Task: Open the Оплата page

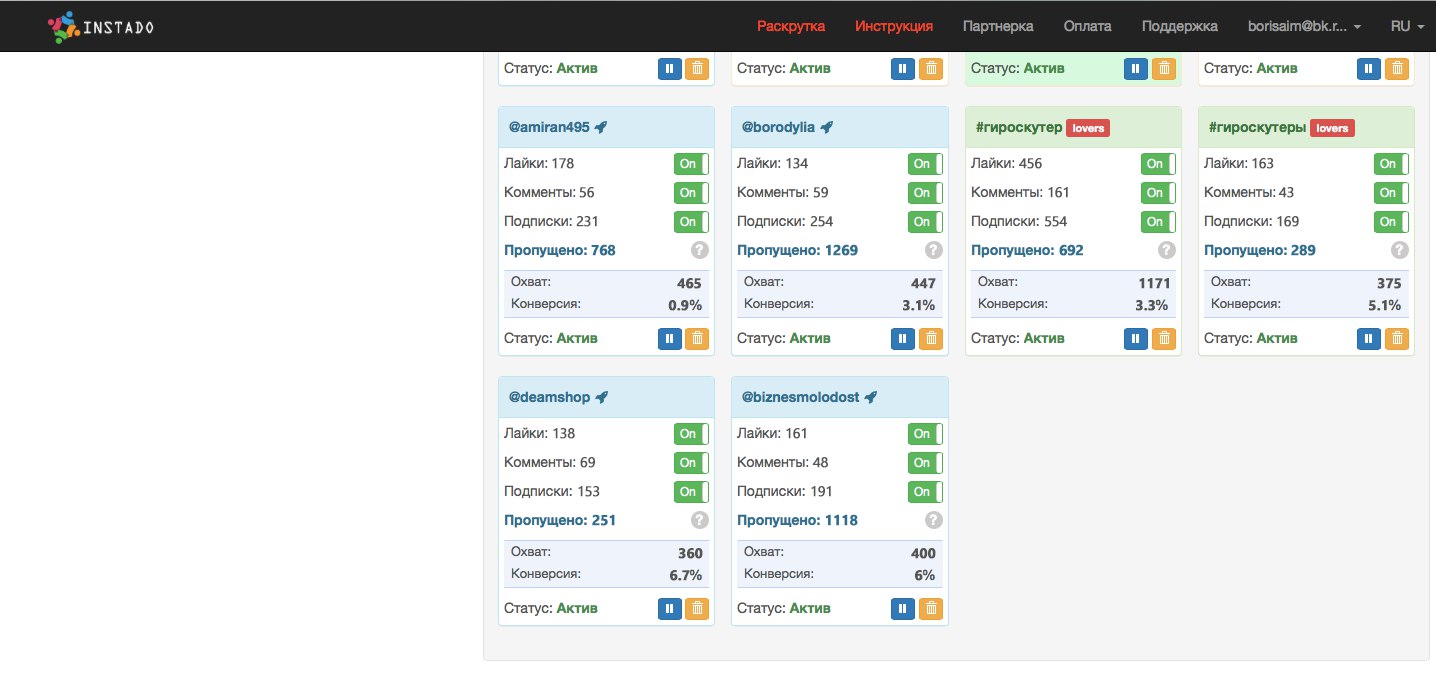Action: pyautogui.click(x=1088, y=26)
